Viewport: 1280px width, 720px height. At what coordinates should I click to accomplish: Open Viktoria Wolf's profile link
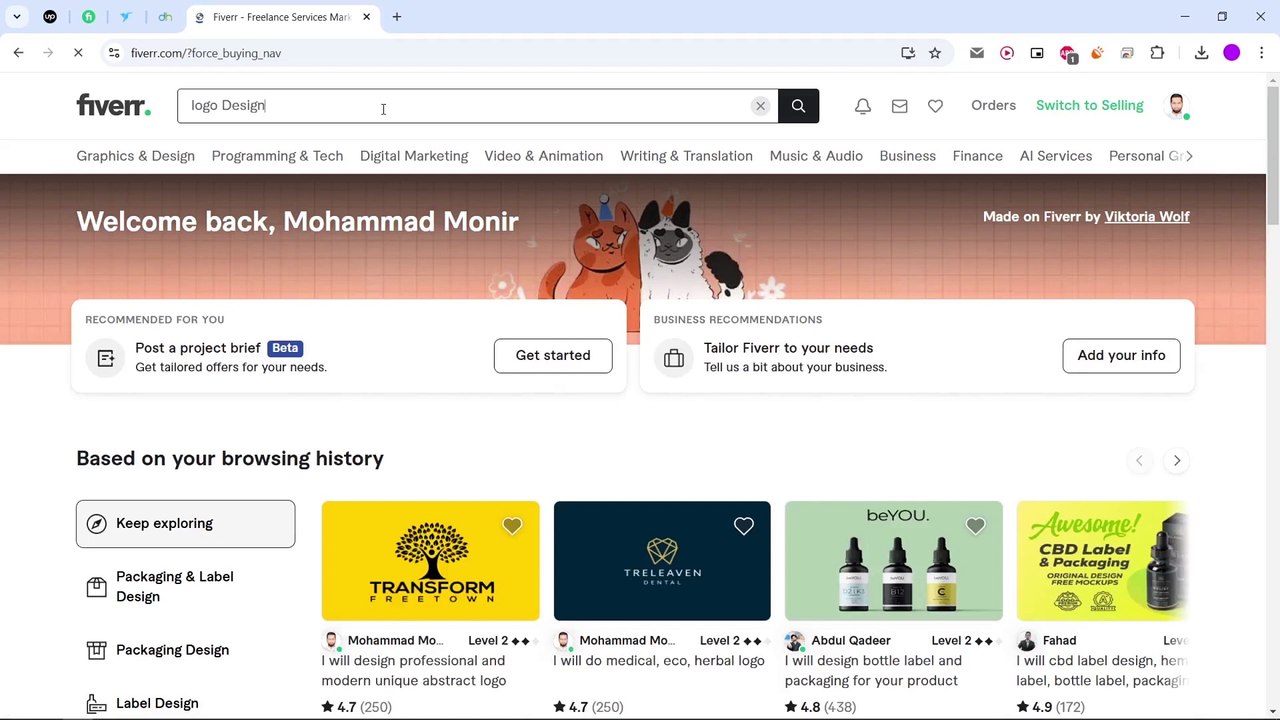click(1147, 216)
